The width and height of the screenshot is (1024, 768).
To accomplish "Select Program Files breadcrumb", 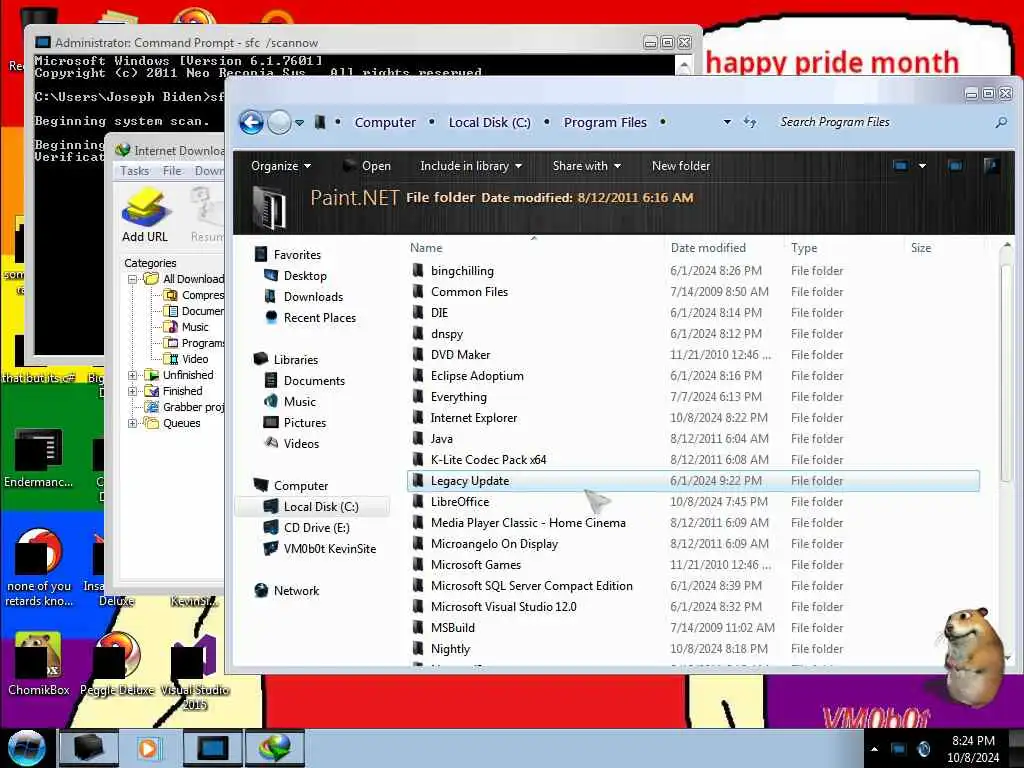I will tap(605, 122).
